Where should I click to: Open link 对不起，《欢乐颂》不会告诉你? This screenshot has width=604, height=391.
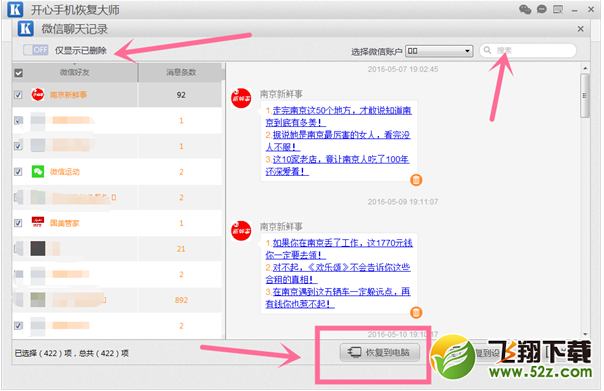[338, 273]
